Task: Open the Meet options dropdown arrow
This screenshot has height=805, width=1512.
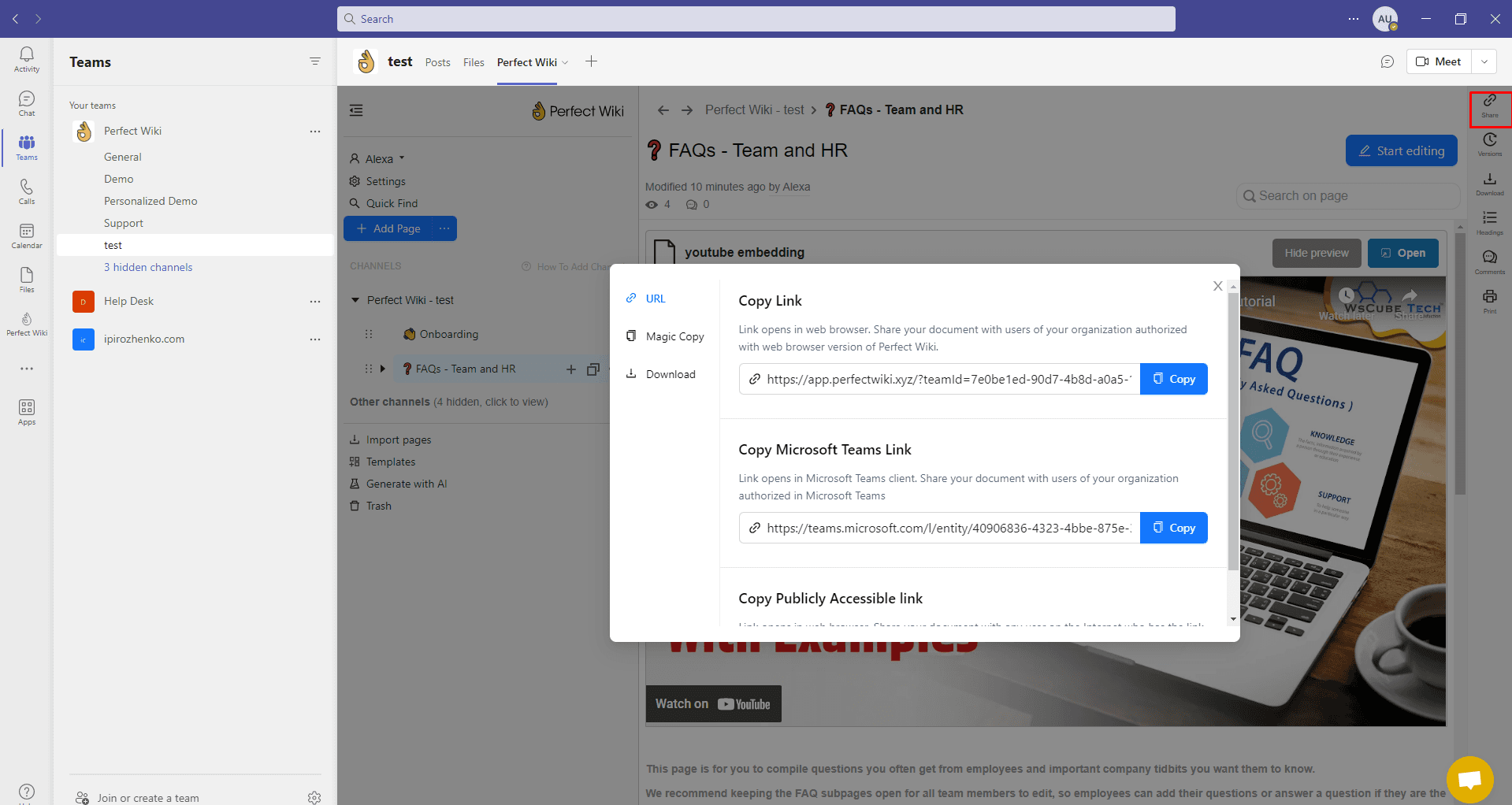Action: [1484, 61]
